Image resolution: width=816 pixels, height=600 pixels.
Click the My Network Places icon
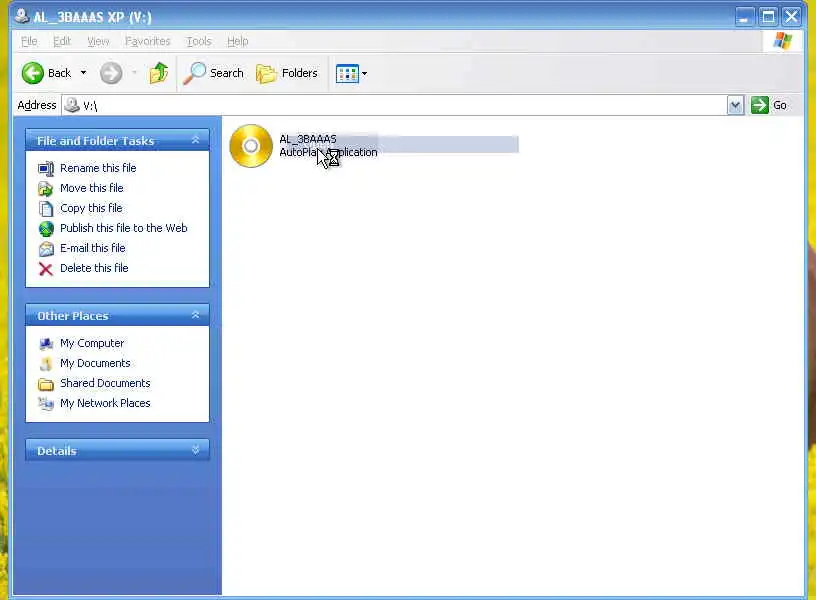point(46,404)
